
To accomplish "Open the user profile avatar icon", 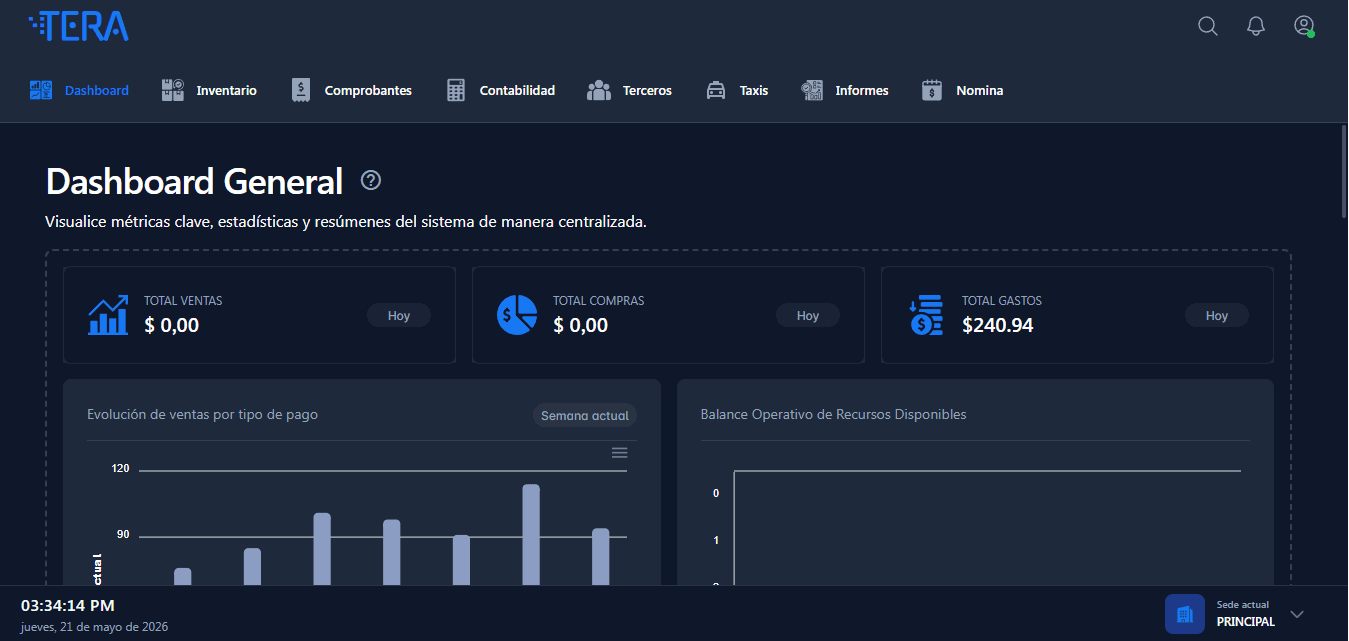I will pos(1304,26).
